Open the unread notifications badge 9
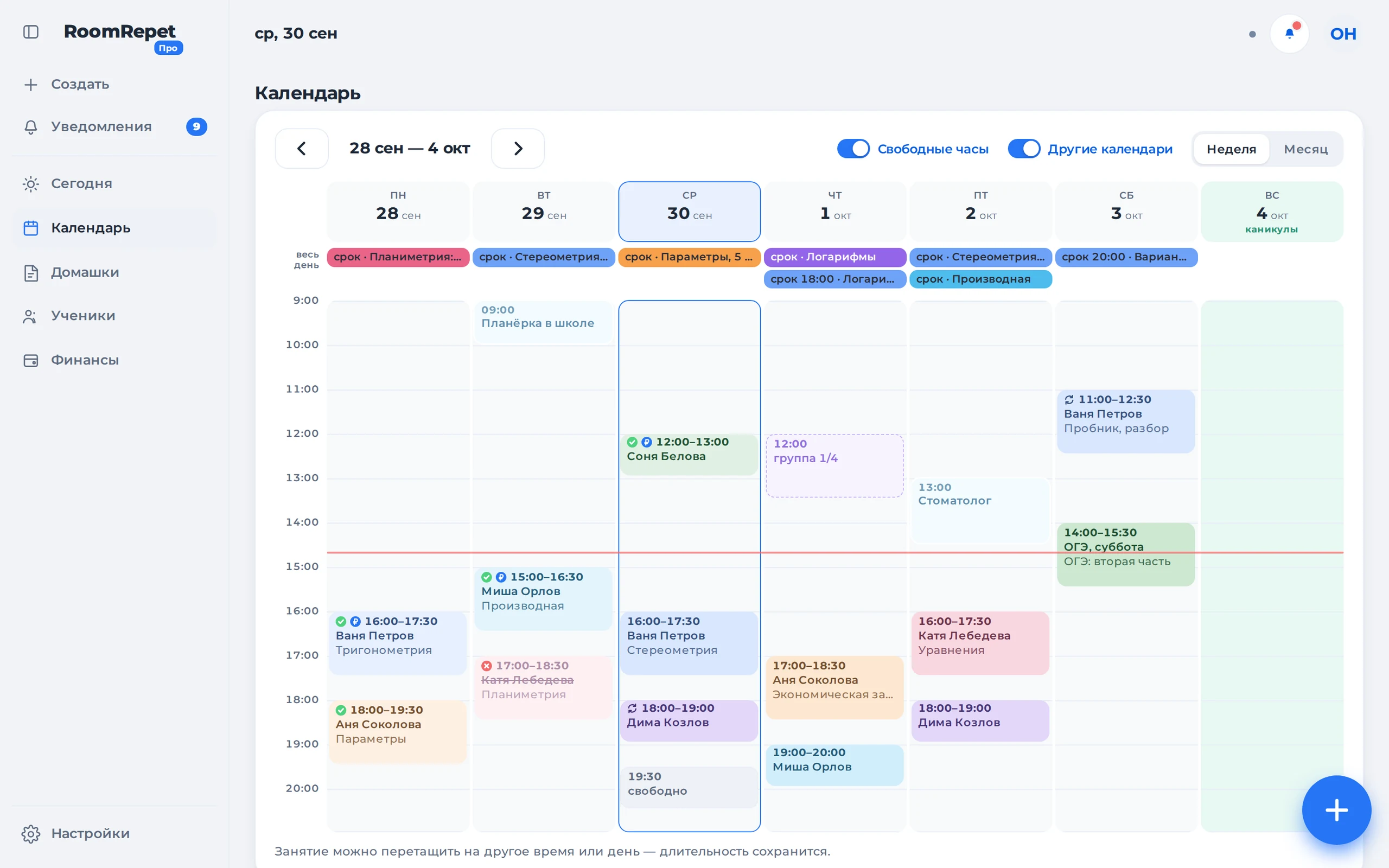 pos(196,127)
